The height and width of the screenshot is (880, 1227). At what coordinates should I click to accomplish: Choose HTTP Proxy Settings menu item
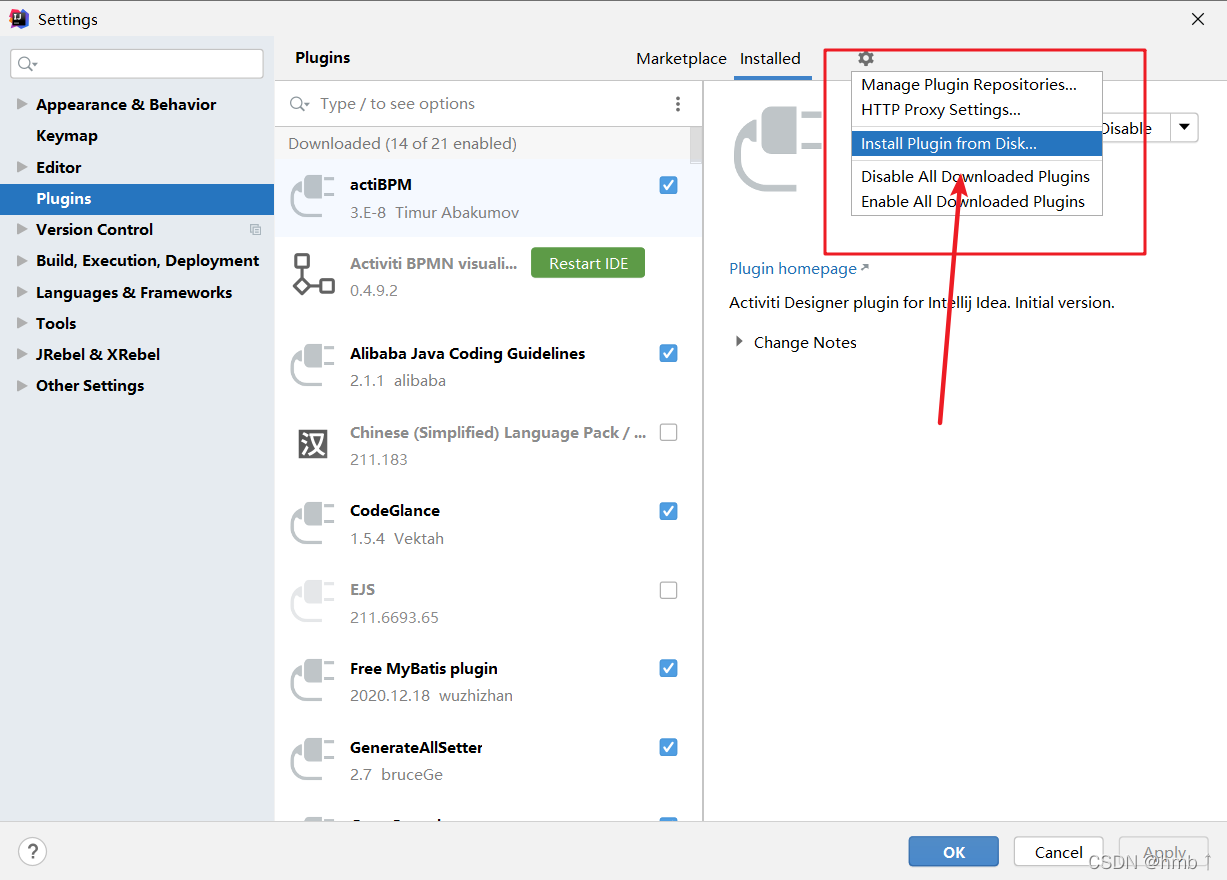(x=976, y=110)
